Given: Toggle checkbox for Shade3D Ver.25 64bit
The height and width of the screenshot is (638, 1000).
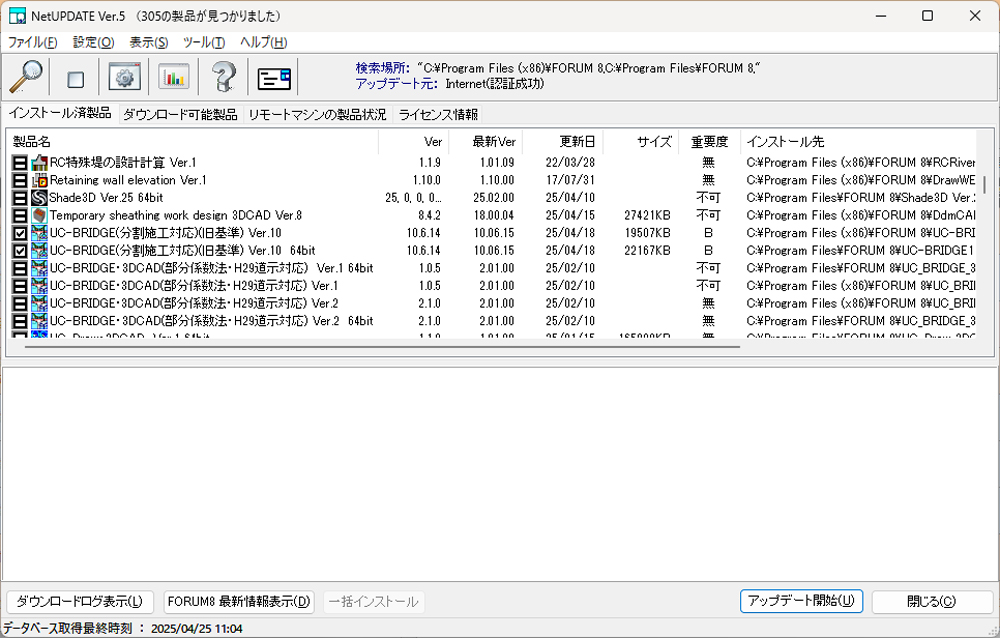Looking at the screenshot, I should coord(20,198).
